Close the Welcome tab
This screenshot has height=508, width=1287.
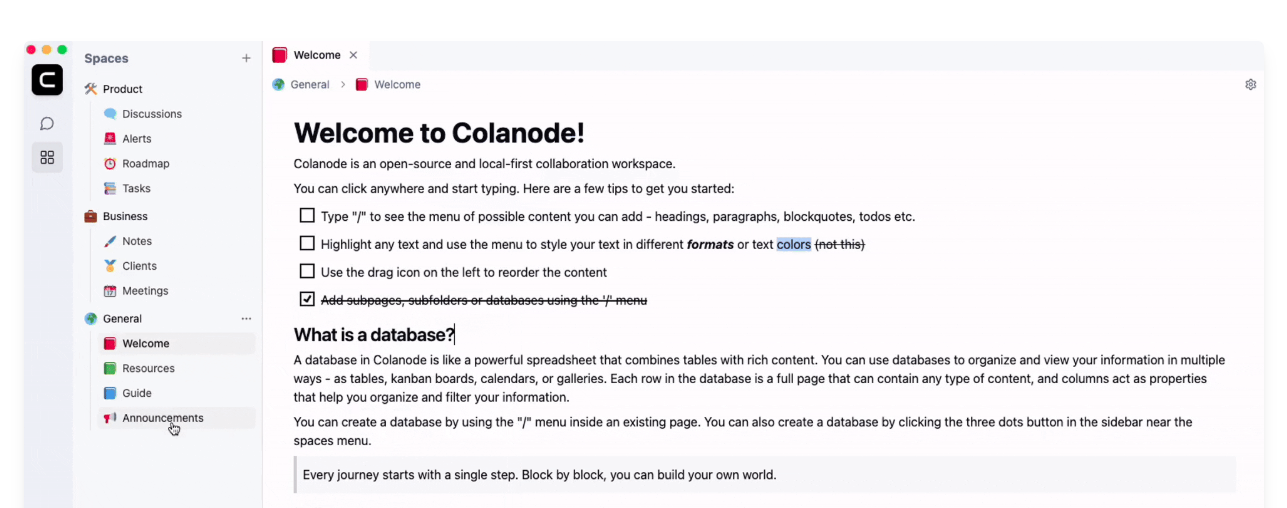tap(353, 55)
